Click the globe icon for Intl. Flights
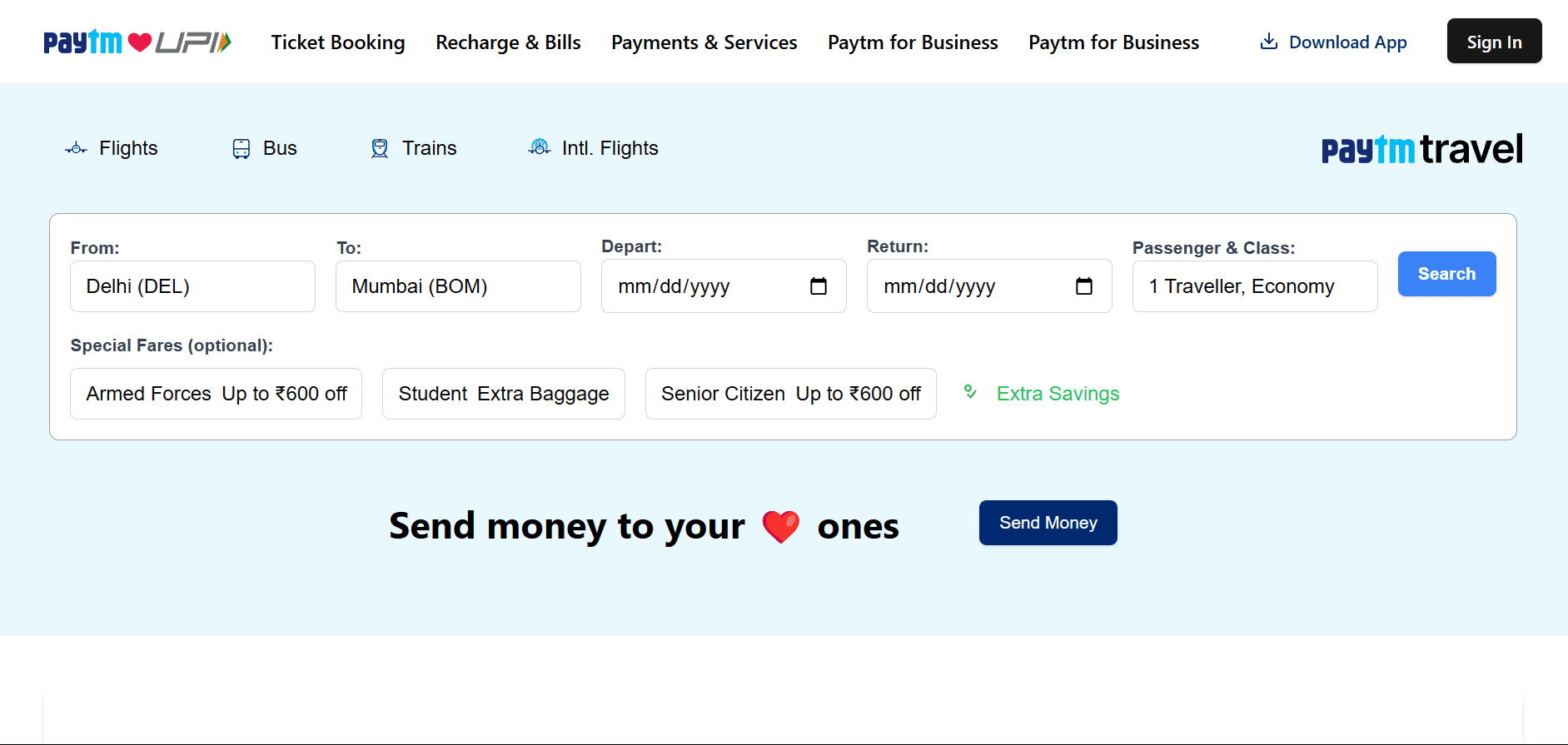The height and width of the screenshot is (745, 1568). coord(540,147)
